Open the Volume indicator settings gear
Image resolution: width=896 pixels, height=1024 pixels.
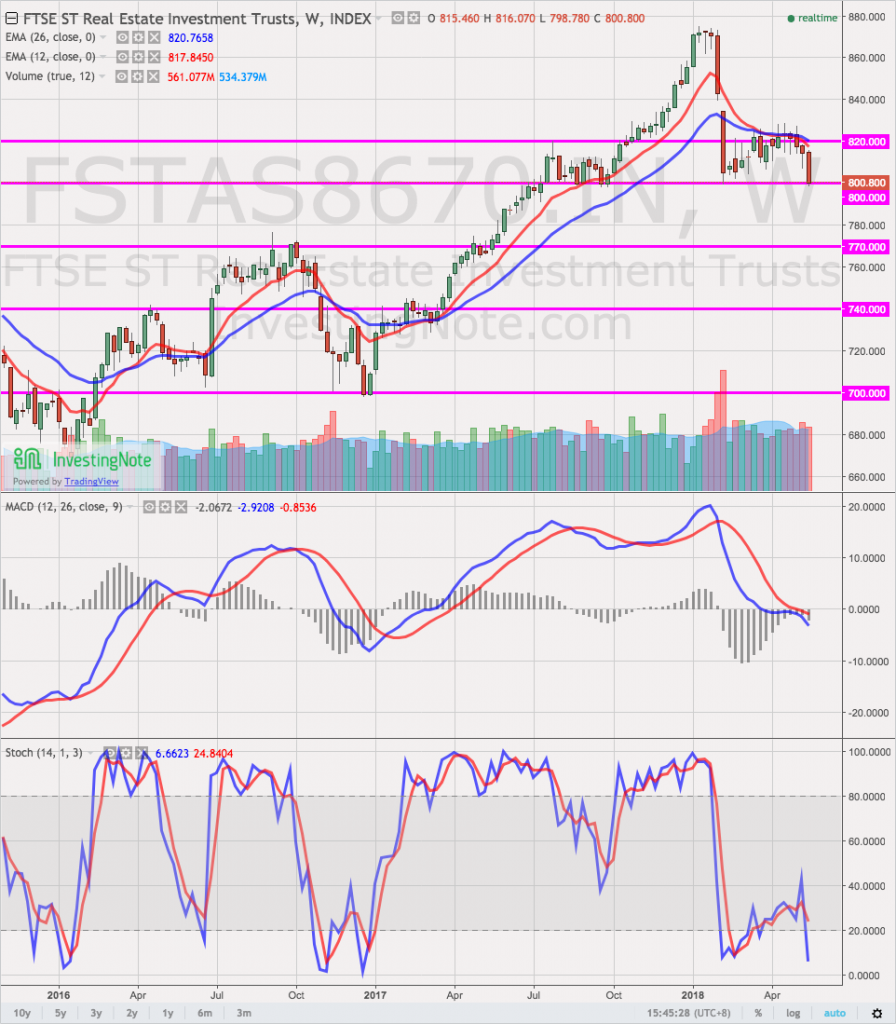pyautogui.click(x=138, y=77)
